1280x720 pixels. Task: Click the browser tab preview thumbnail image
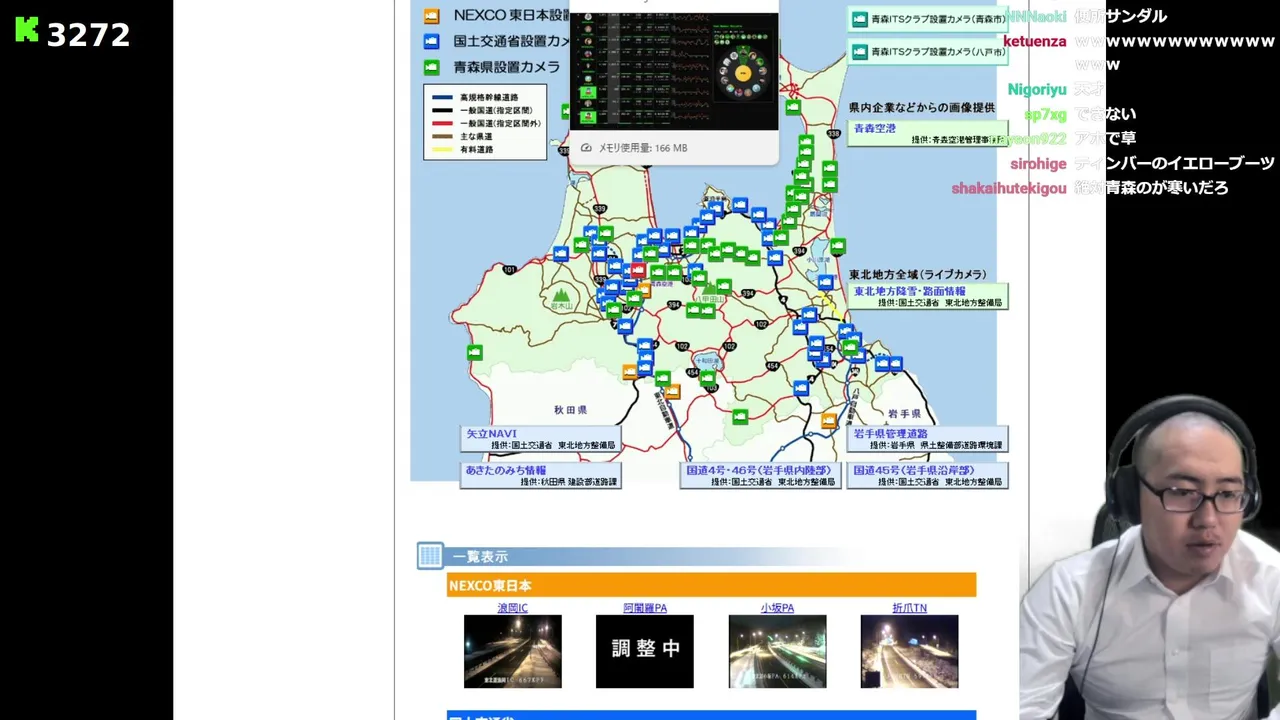[x=674, y=70]
